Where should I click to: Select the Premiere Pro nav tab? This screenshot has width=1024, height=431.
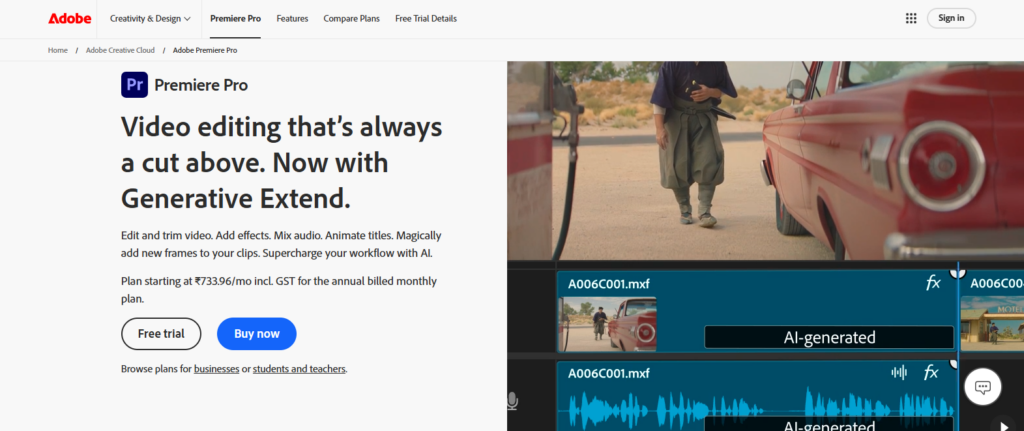(235, 18)
